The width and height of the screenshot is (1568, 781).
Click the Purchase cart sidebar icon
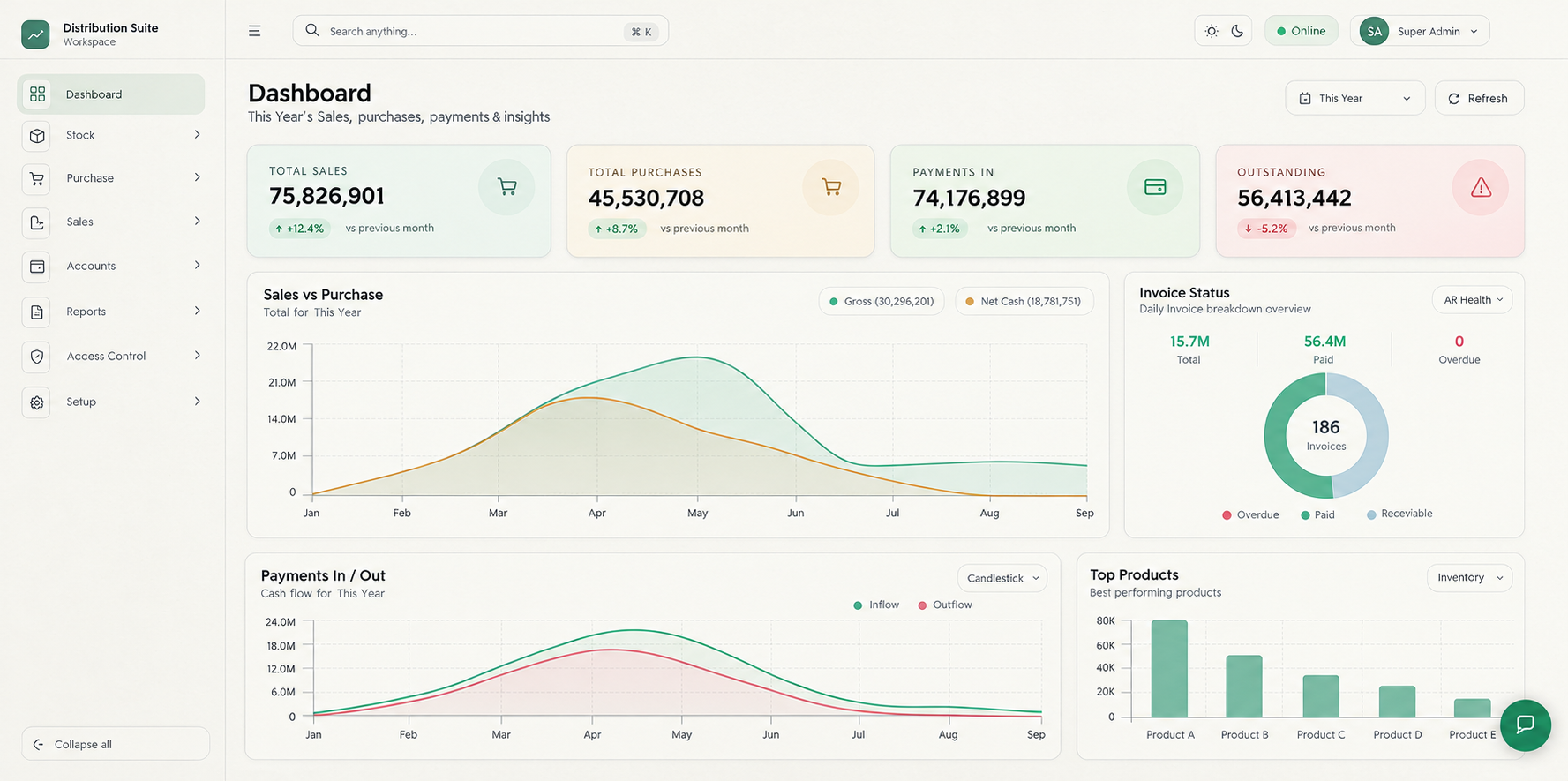37,179
